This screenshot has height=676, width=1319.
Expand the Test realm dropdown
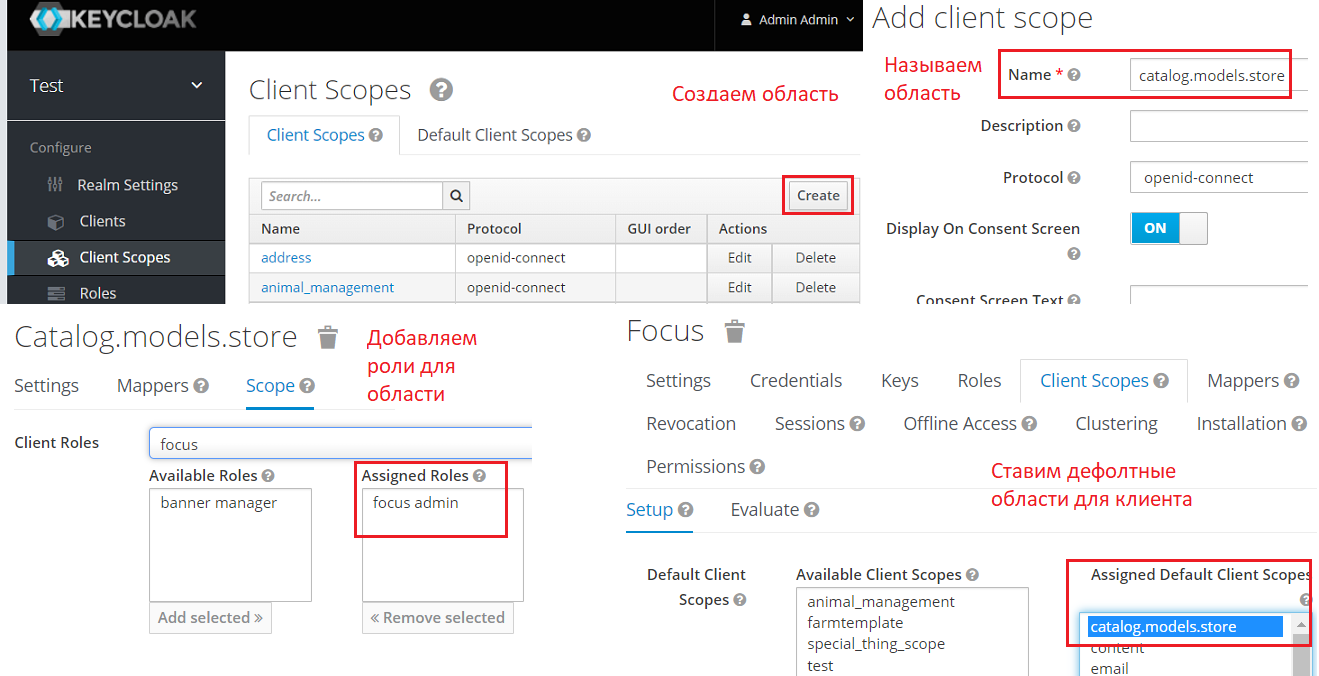click(x=196, y=86)
